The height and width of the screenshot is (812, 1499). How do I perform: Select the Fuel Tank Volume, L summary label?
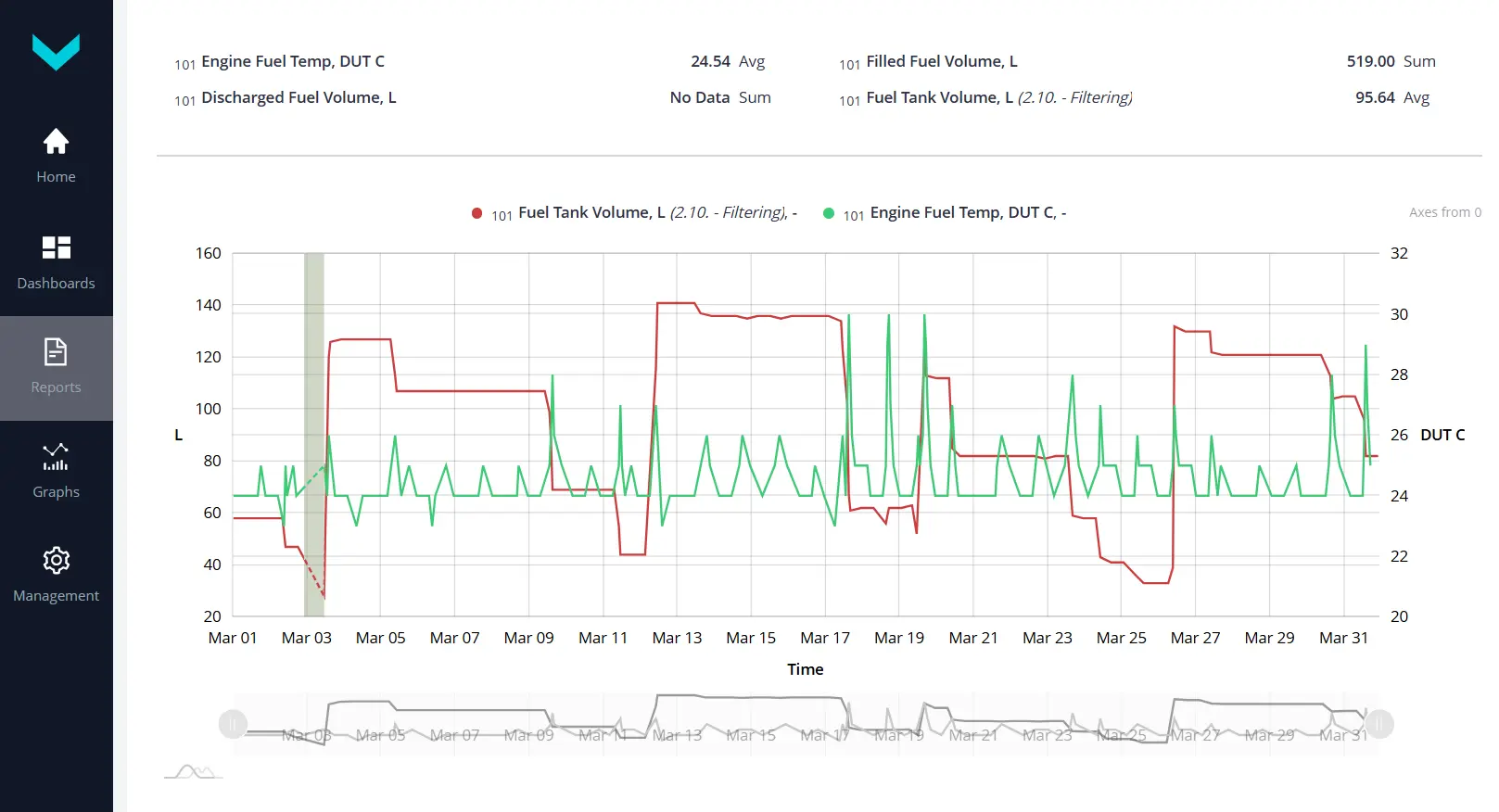(999, 97)
